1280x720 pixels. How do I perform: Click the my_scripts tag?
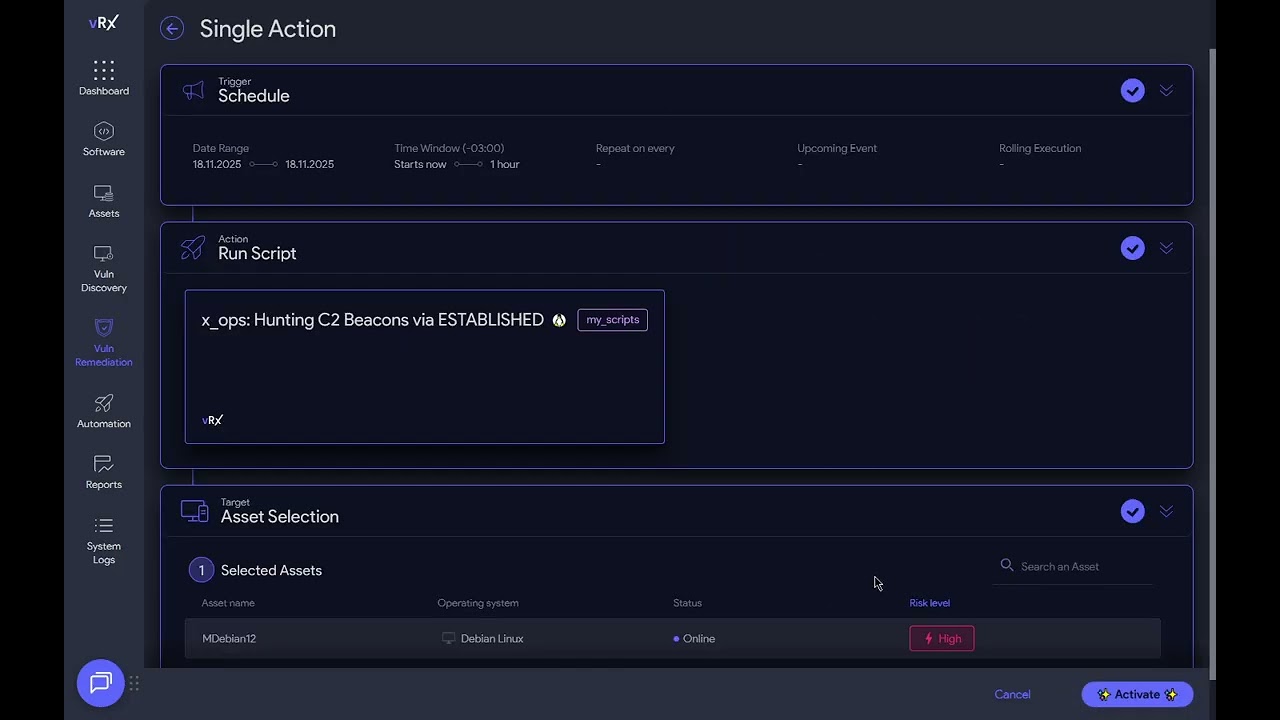(x=612, y=320)
